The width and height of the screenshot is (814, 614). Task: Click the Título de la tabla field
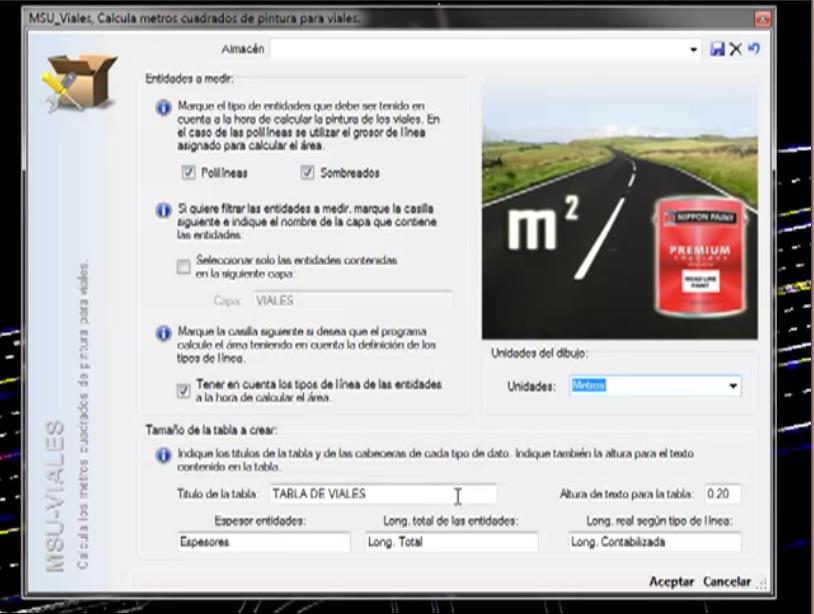point(383,494)
